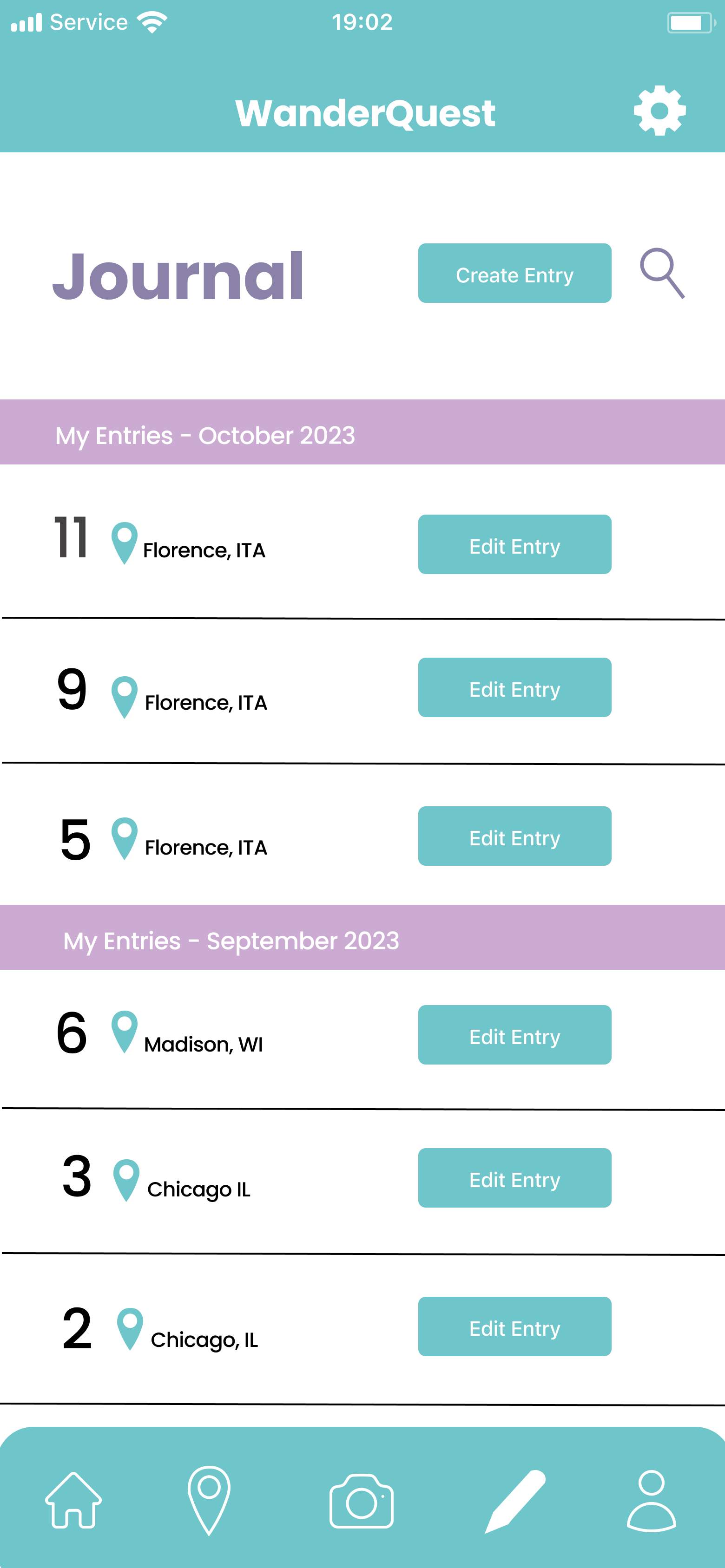Tap the magnifying glass search icon

click(x=662, y=273)
